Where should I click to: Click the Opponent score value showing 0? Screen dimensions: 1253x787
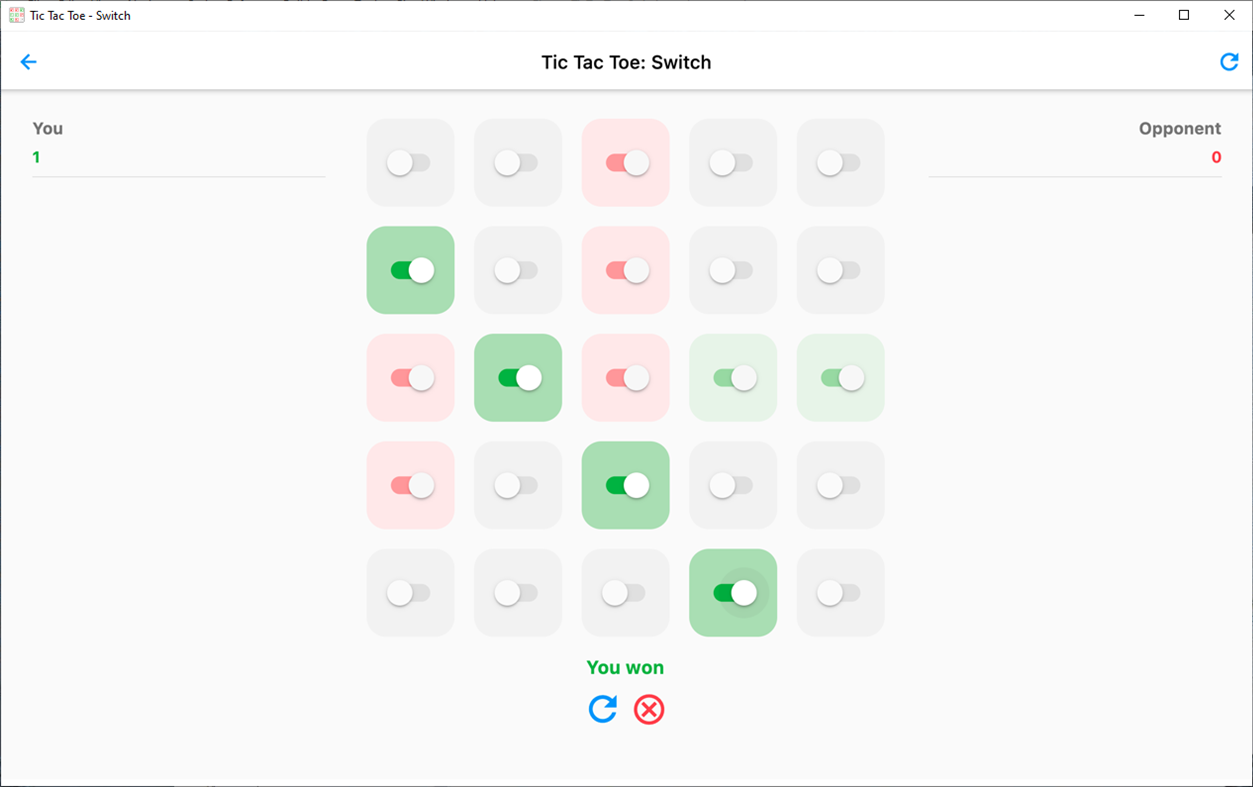[1216, 157]
